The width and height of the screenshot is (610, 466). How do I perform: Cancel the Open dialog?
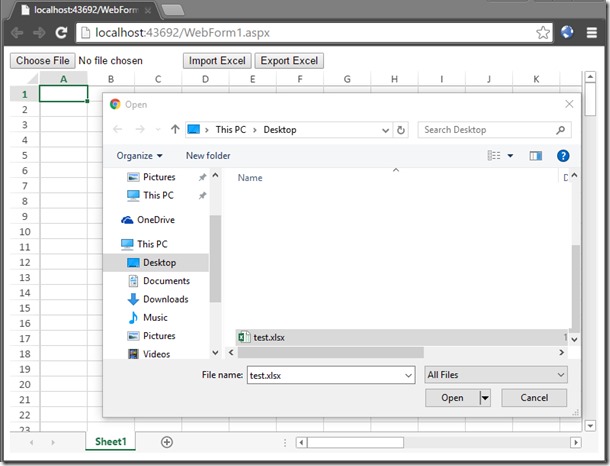[x=534, y=398]
